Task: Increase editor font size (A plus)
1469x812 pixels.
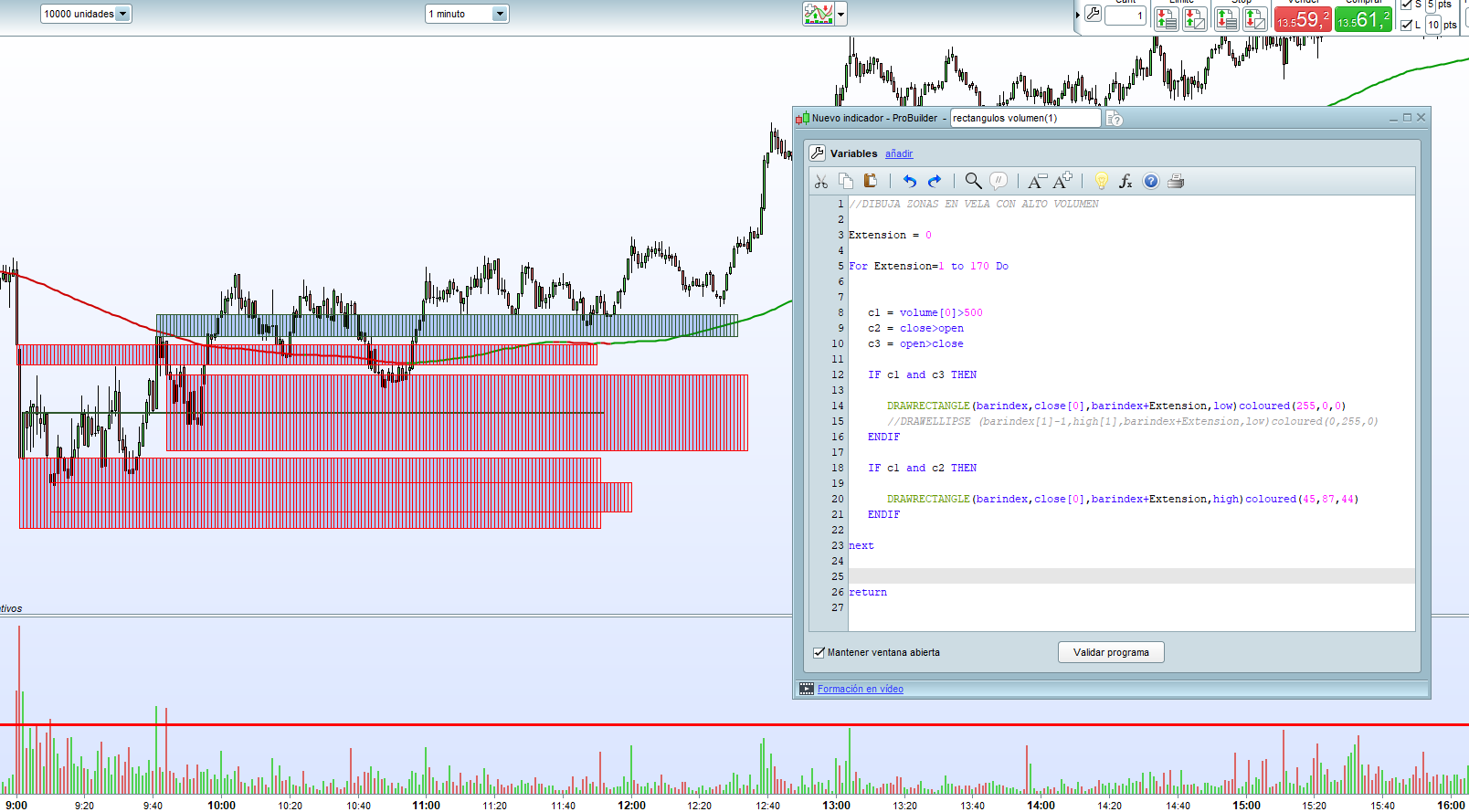Action: [1062, 181]
